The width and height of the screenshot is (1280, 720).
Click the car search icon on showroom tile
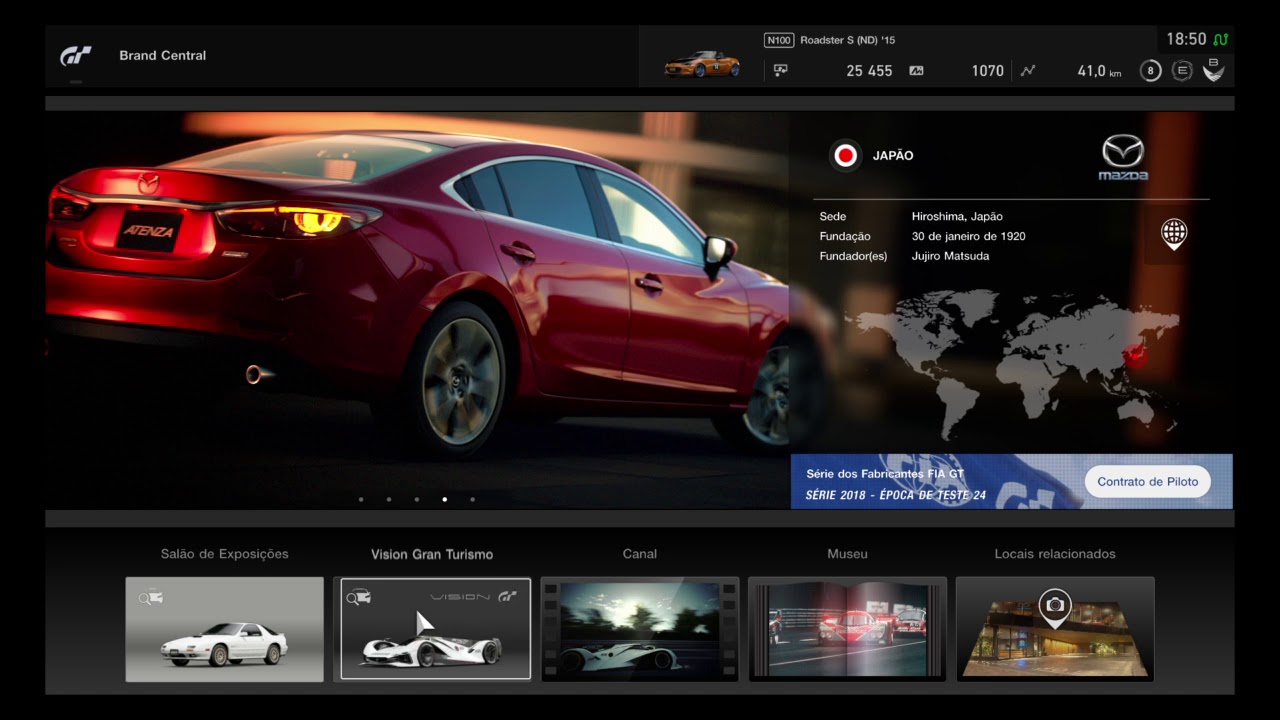(151, 598)
